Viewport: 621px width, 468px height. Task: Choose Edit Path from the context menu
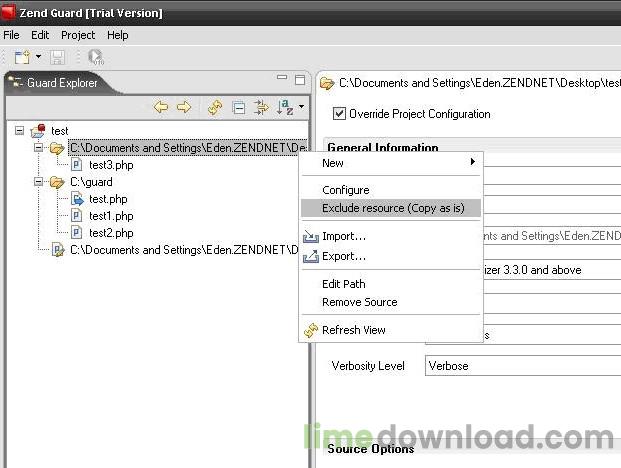(391, 284)
